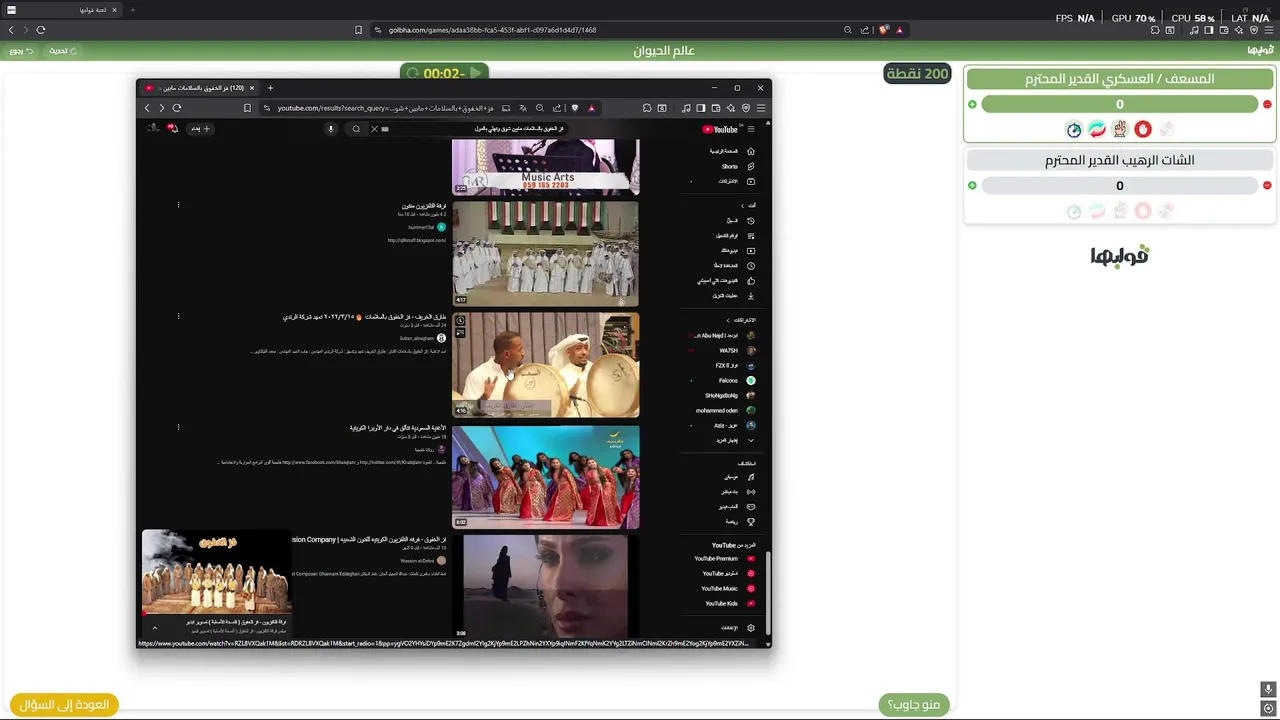1280x720 pixels.
Task: Go back in the YouTube browser window
Action: tap(147, 108)
